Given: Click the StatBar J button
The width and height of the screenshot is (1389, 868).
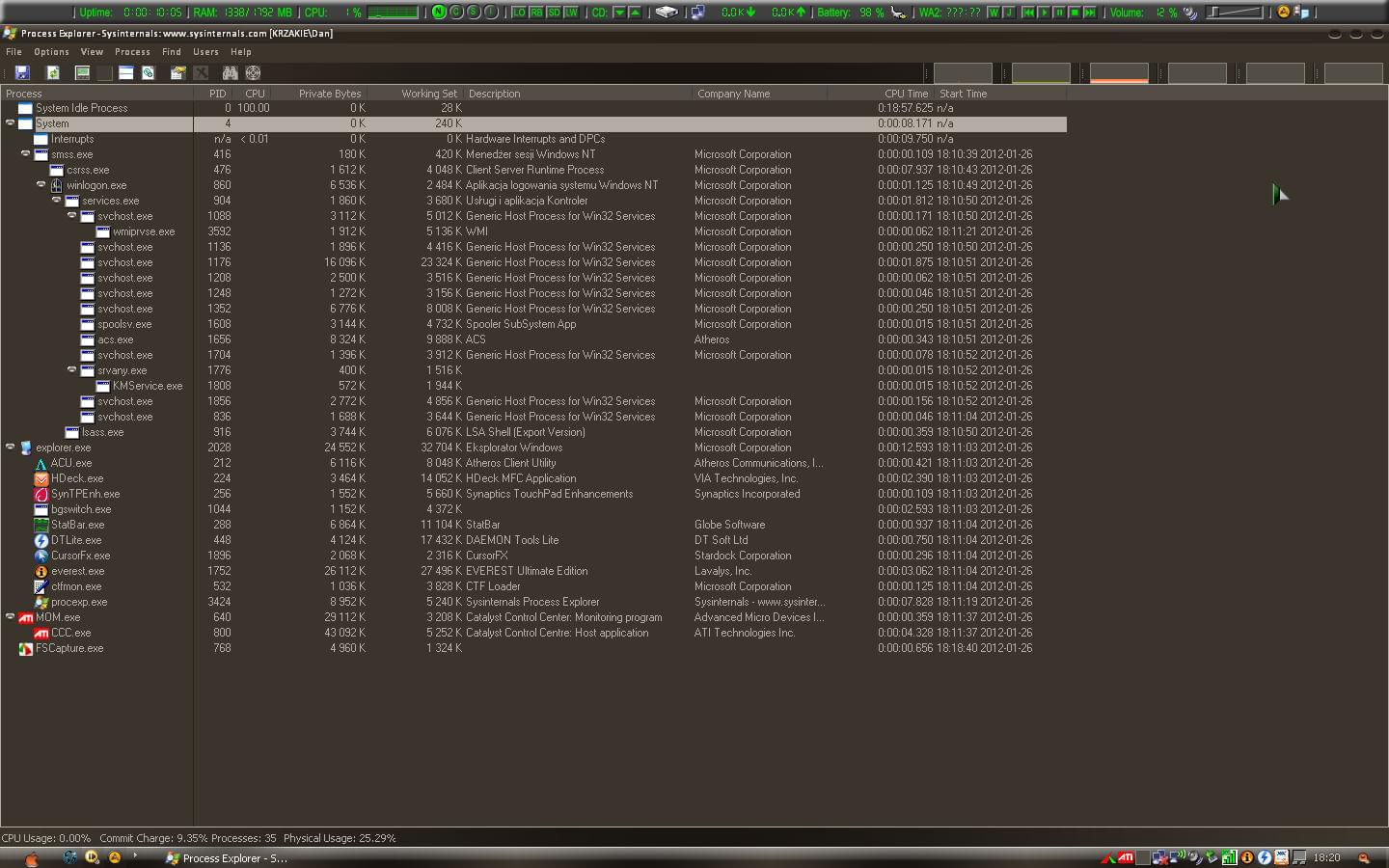Looking at the screenshot, I should pos(1009,13).
